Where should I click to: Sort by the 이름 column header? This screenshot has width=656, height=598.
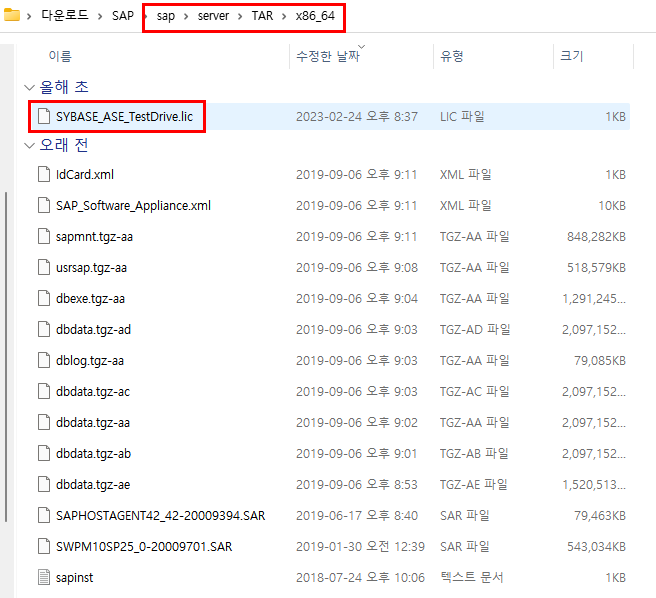[x=60, y=56]
